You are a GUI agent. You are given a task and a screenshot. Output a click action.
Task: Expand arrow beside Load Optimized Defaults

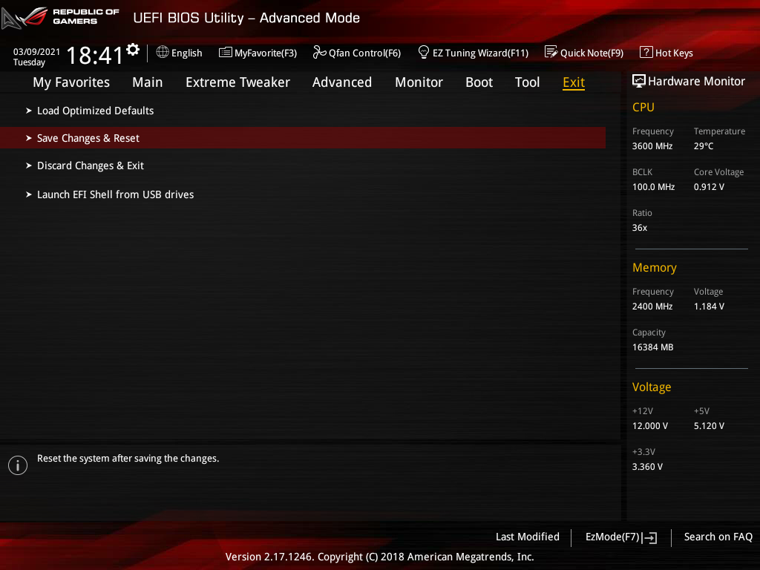point(29,111)
